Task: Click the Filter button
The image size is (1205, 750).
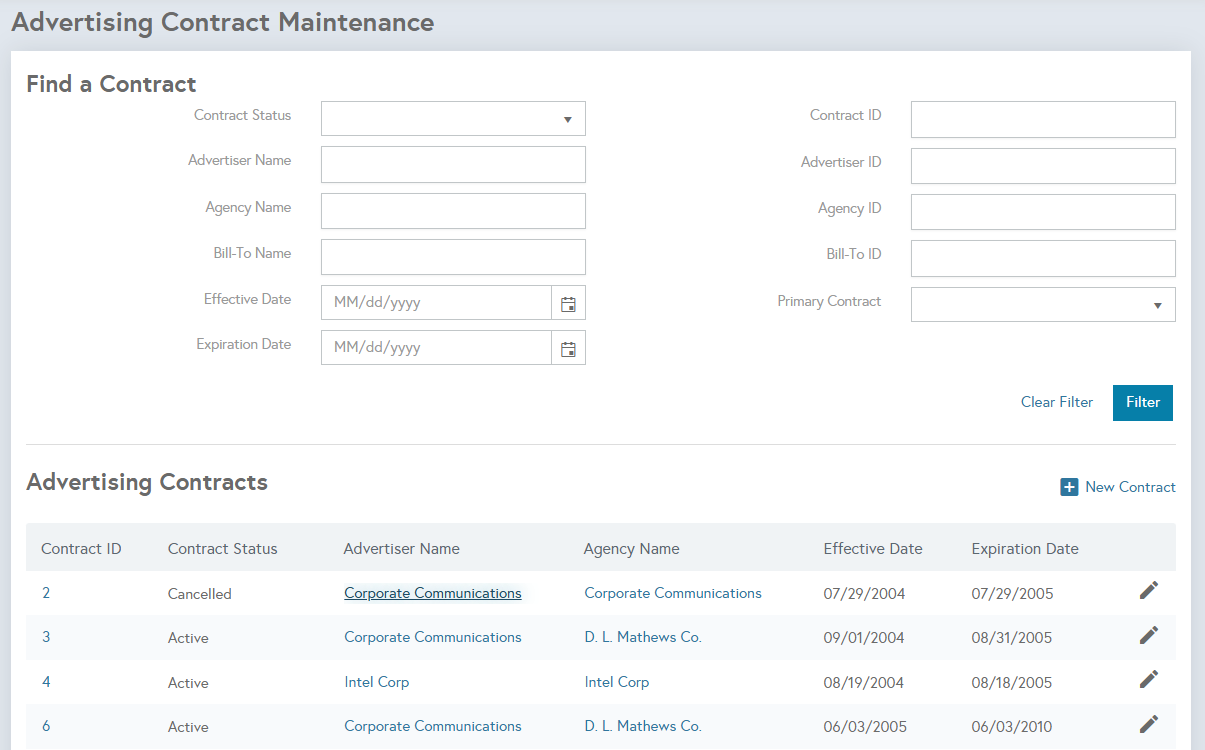Action: (1143, 403)
